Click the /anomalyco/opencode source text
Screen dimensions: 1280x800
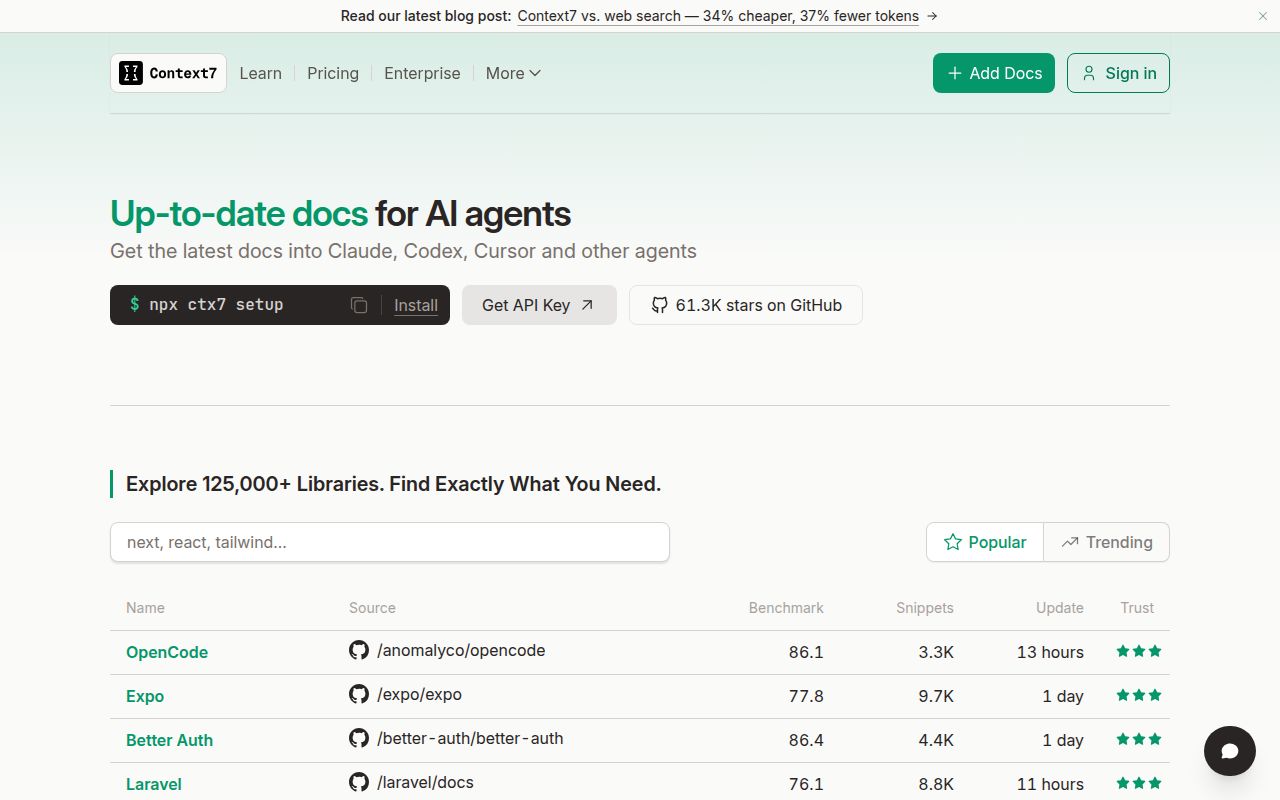click(461, 650)
